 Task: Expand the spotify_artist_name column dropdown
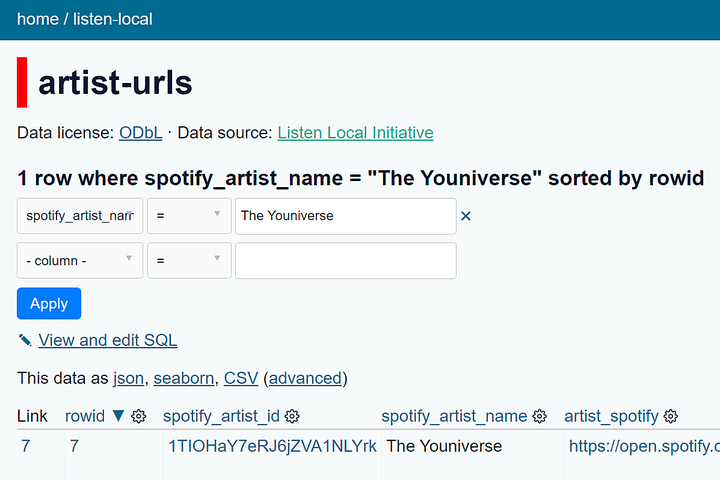(80, 216)
